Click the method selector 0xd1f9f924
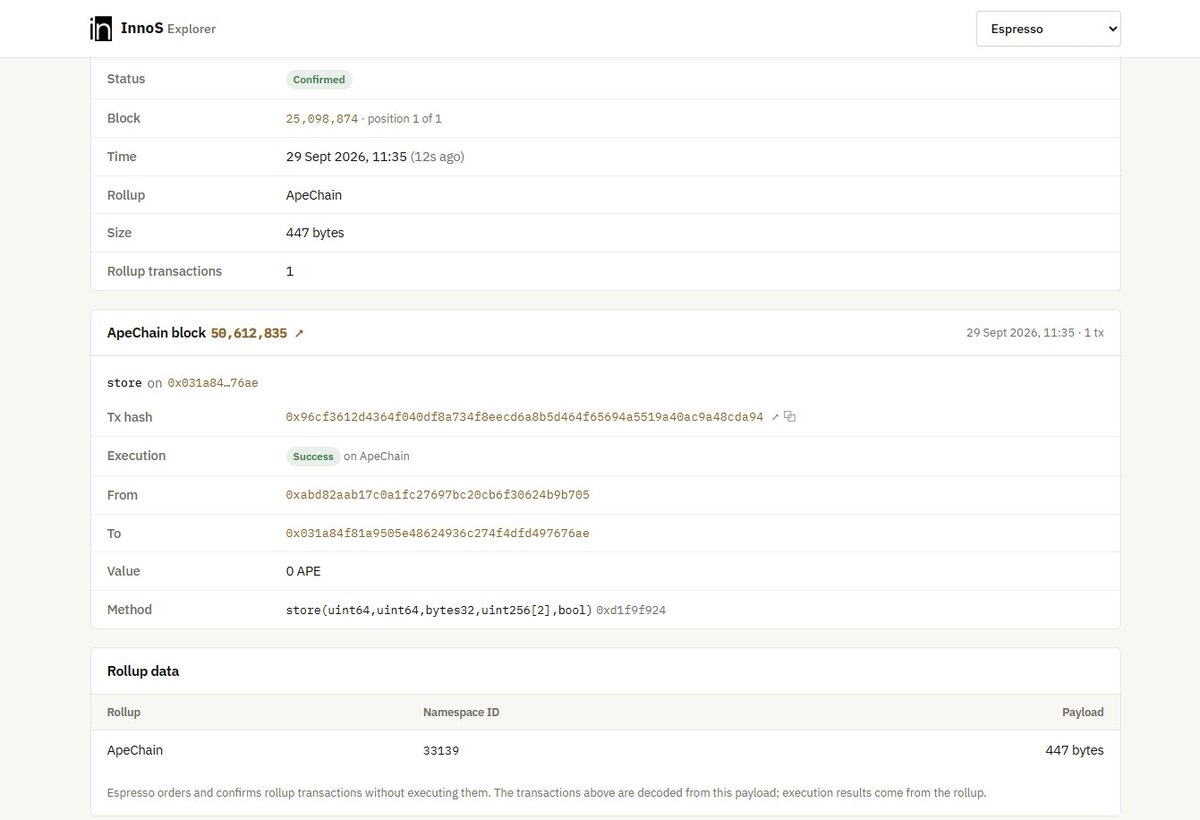The width and height of the screenshot is (1200, 820). point(631,609)
